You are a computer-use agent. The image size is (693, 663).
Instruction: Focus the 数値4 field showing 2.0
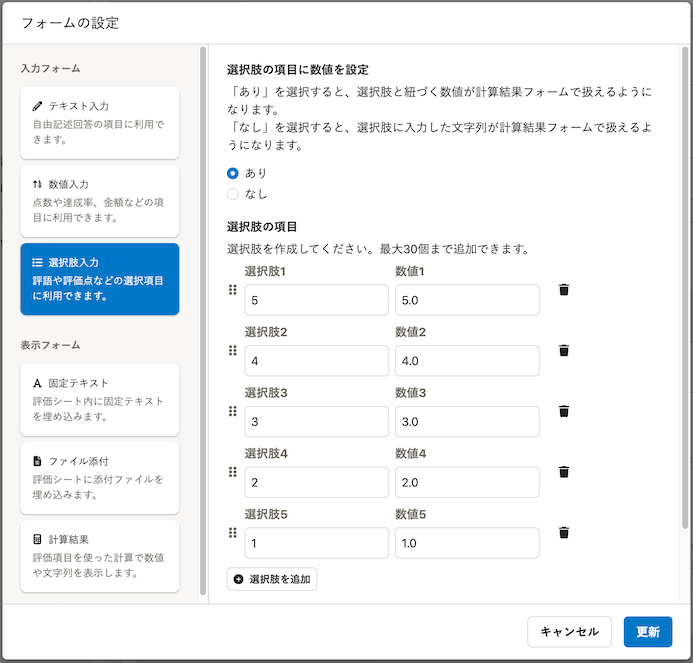click(467, 482)
